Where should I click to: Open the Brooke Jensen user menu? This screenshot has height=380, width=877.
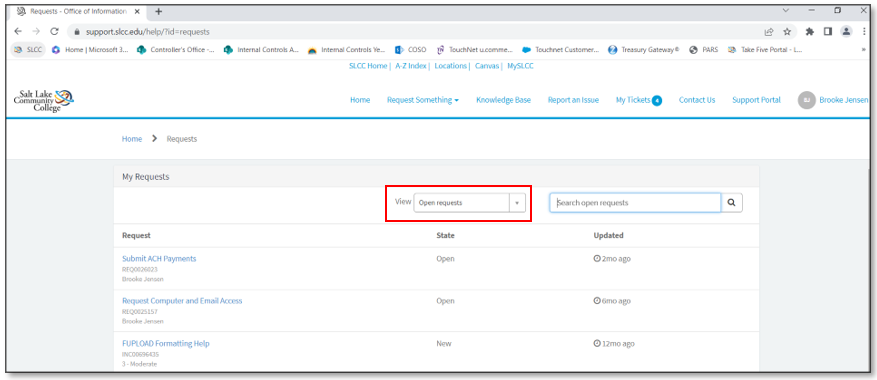(833, 100)
